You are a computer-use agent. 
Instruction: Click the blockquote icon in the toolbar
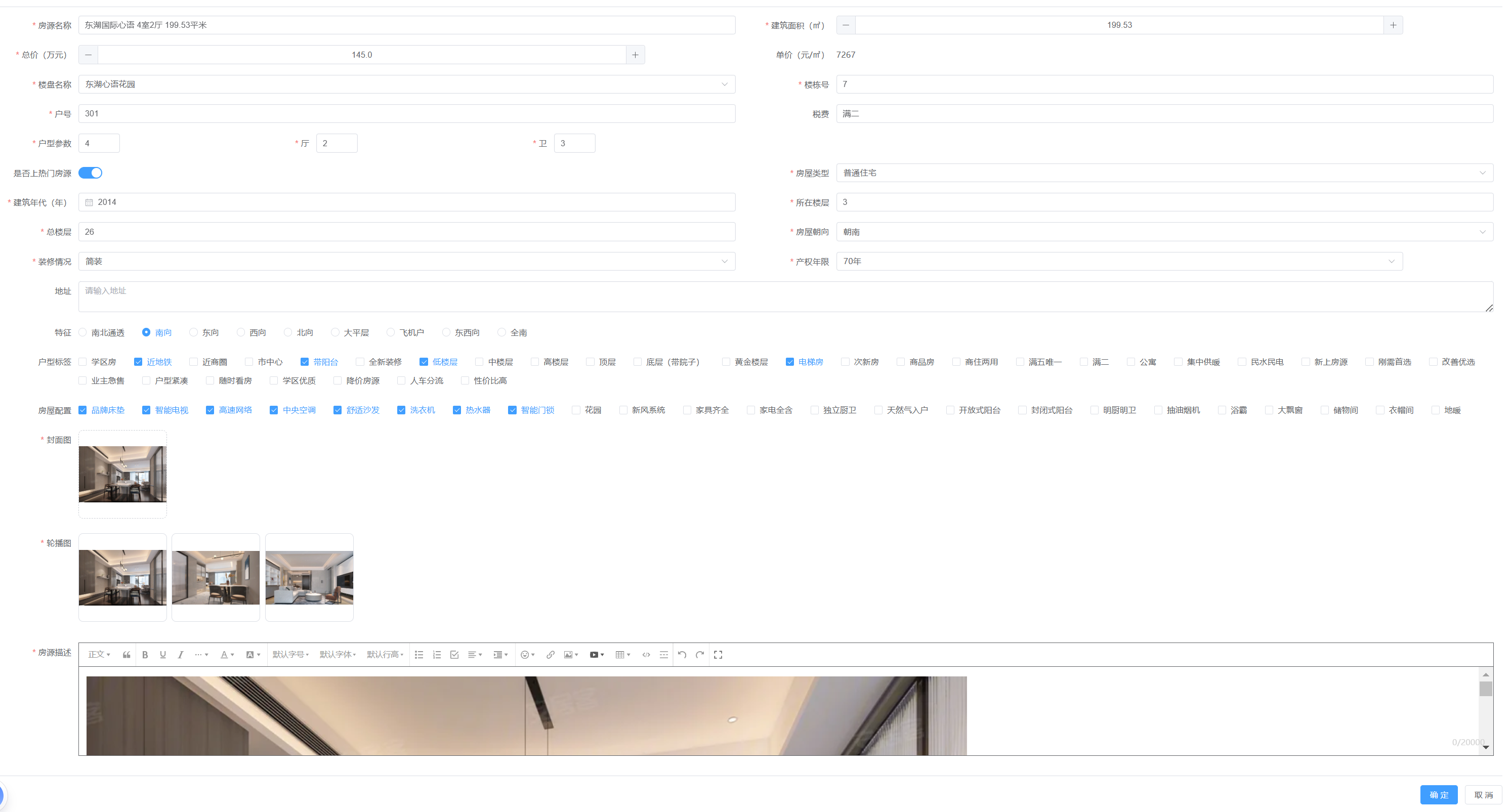[126, 655]
